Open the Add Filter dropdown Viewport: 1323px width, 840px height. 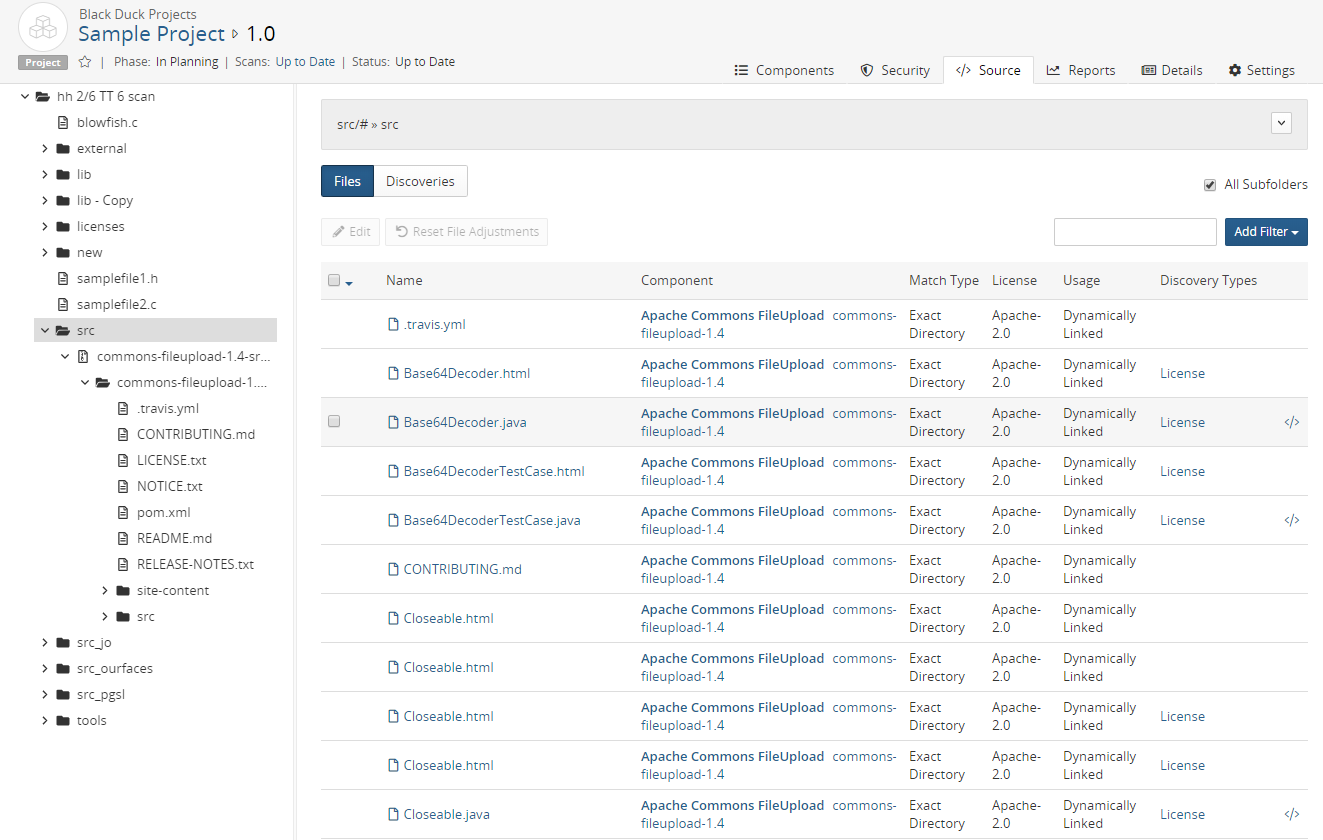[x=1265, y=232]
